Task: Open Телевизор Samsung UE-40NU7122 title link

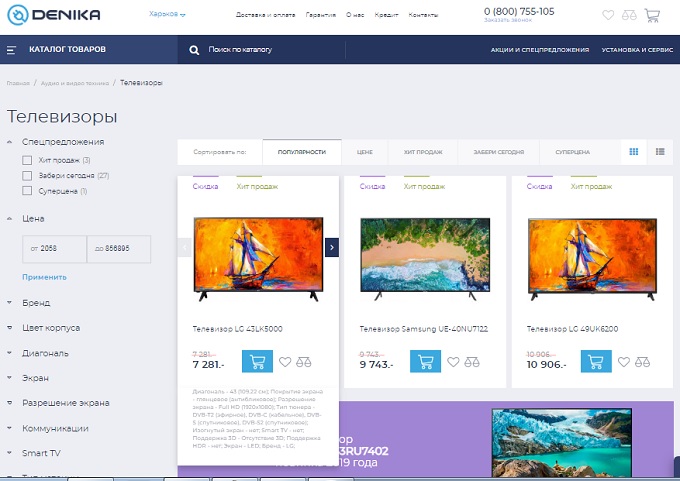Action: point(424,329)
